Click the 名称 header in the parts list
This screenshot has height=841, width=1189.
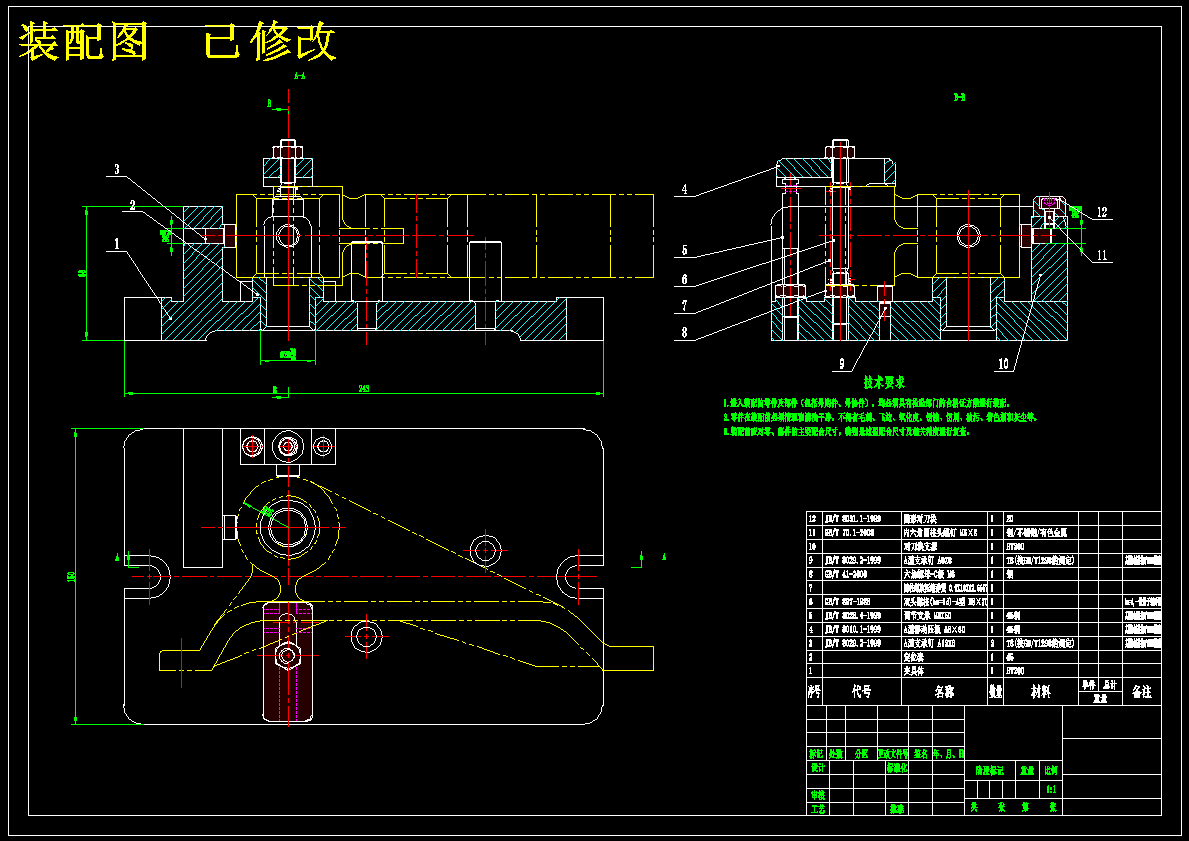[944, 692]
